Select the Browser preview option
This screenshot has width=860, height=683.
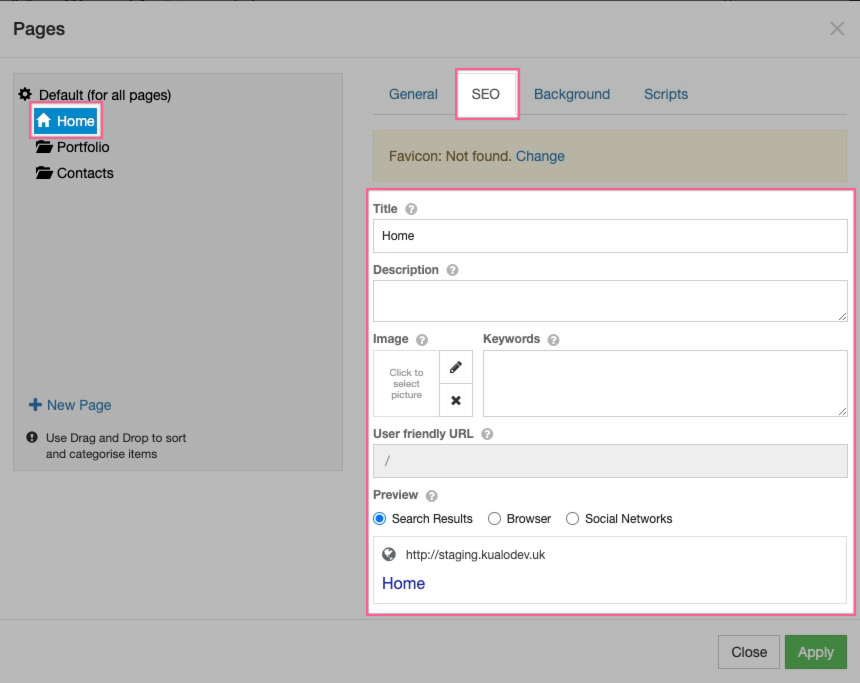tap(494, 518)
